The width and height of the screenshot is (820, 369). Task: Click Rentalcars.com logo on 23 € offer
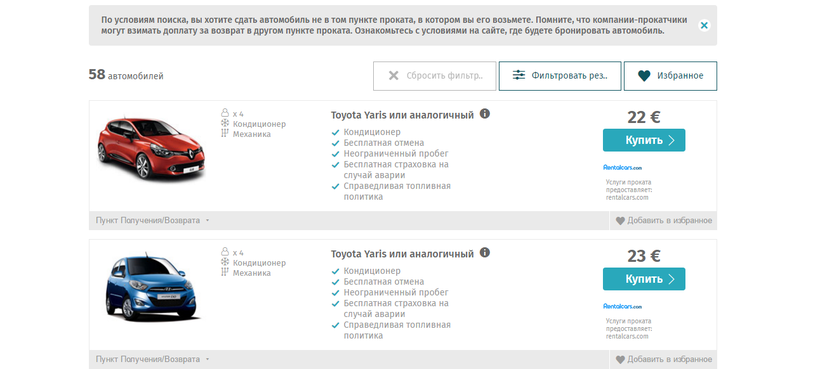[x=622, y=306]
